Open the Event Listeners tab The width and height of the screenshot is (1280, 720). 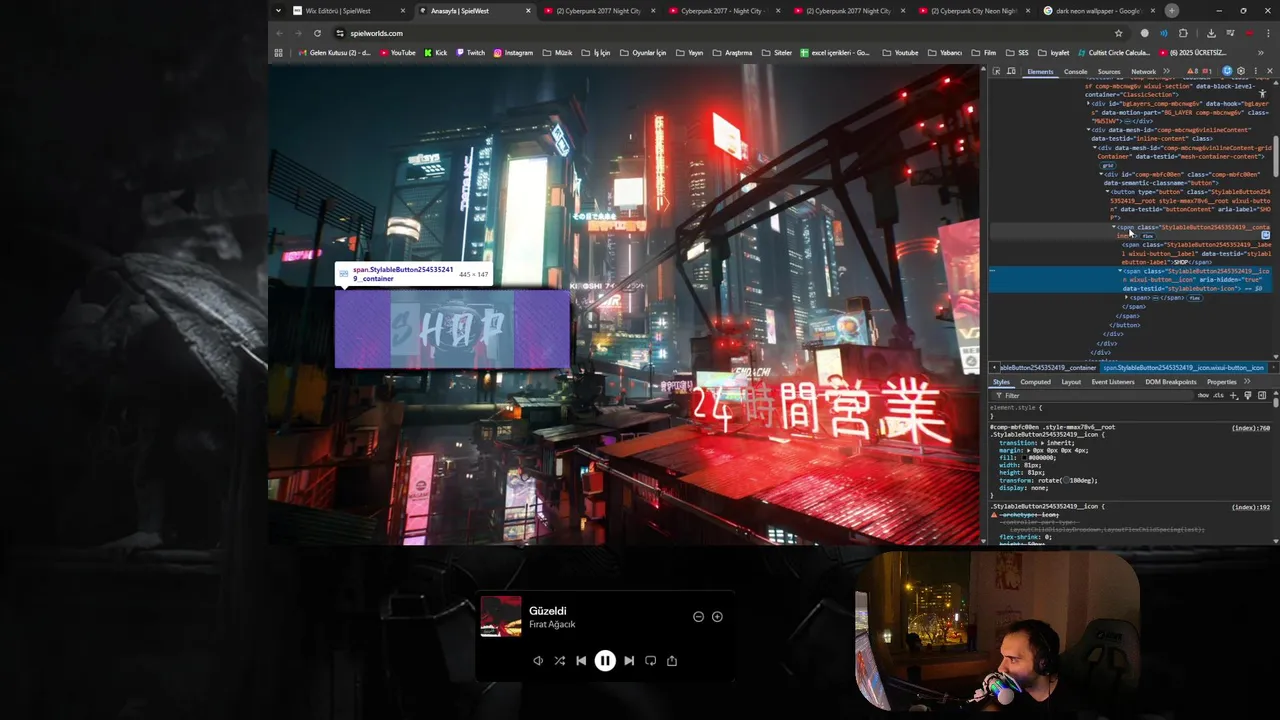pyautogui.click(x=1113, y=382)
